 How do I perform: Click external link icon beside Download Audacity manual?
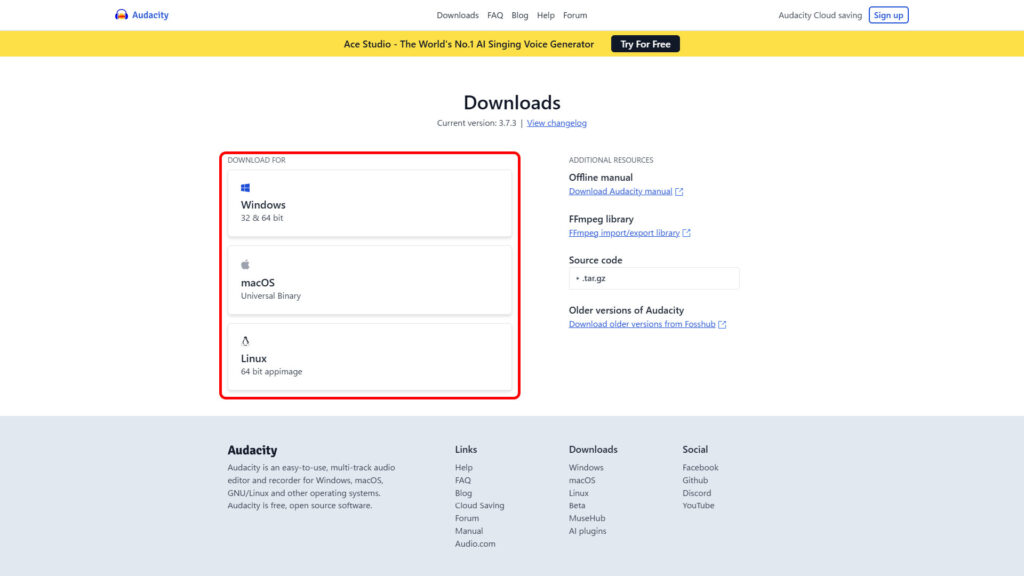679,191
